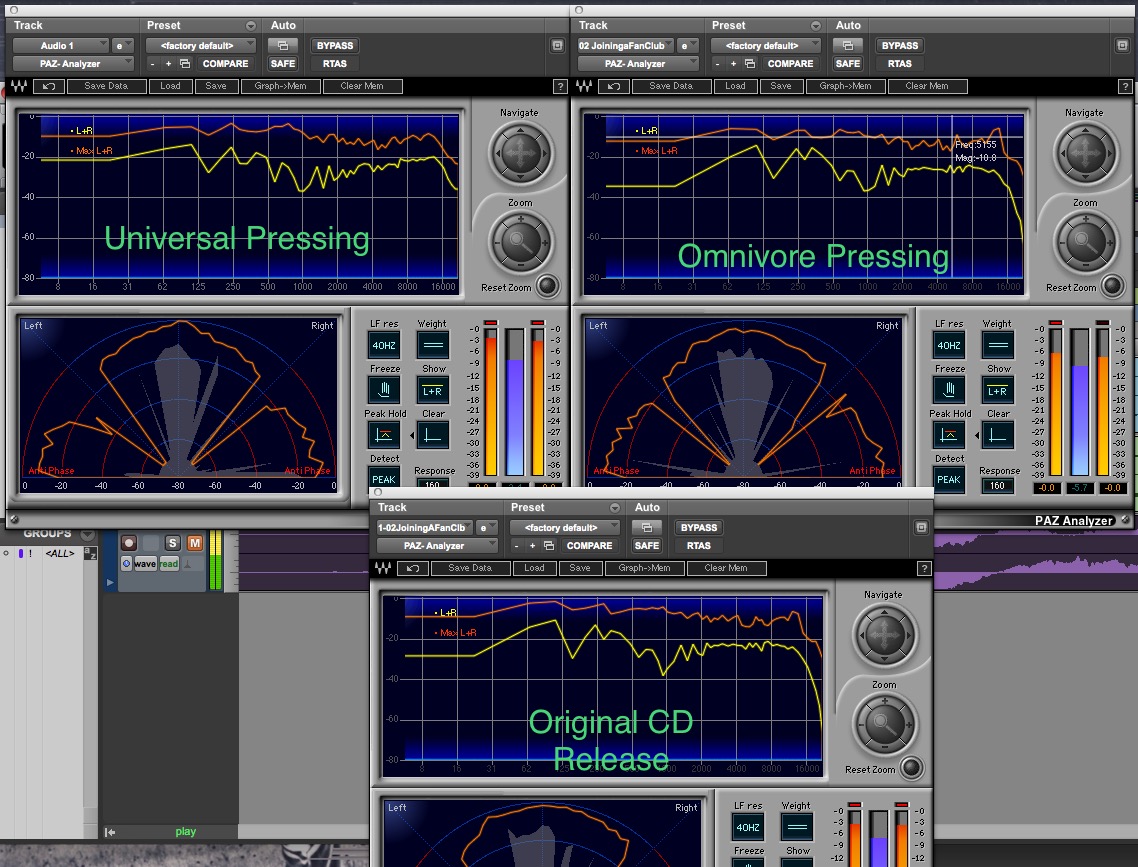
Task: Reset zoom in the Omnivore Pressing analyzer
Action: click(1112, 286)
